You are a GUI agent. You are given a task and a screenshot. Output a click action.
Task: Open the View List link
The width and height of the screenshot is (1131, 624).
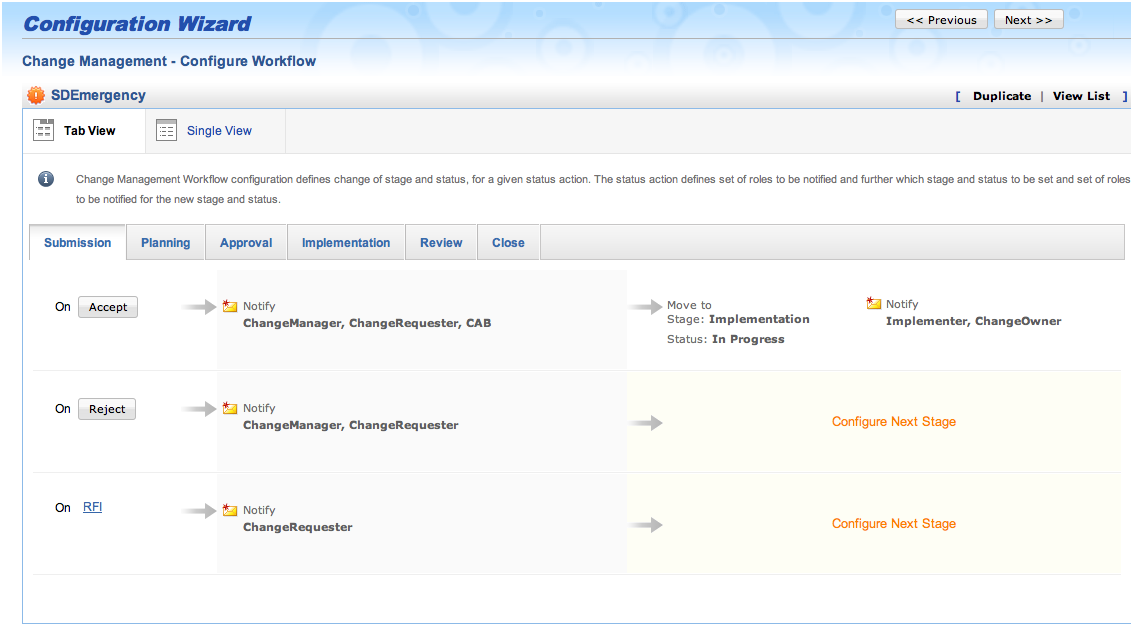click(1081, 95)
